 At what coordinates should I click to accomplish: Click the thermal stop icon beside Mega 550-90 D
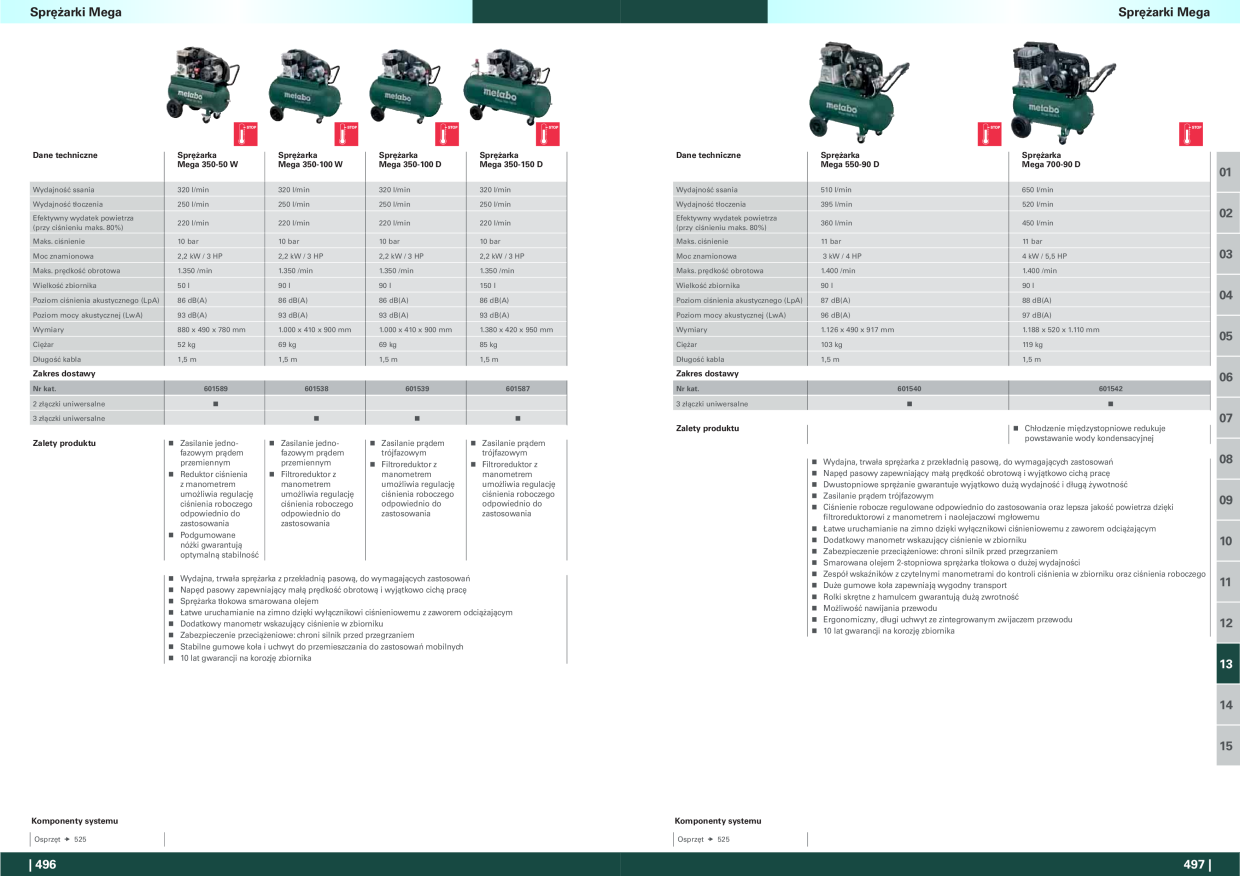989,133
